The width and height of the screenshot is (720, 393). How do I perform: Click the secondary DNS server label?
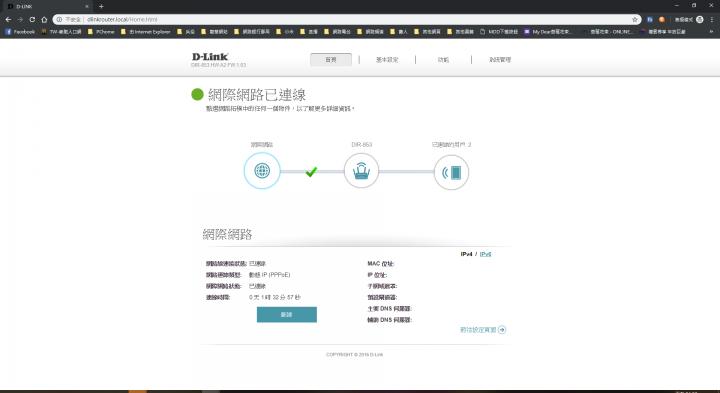click(x=389, y=320)
